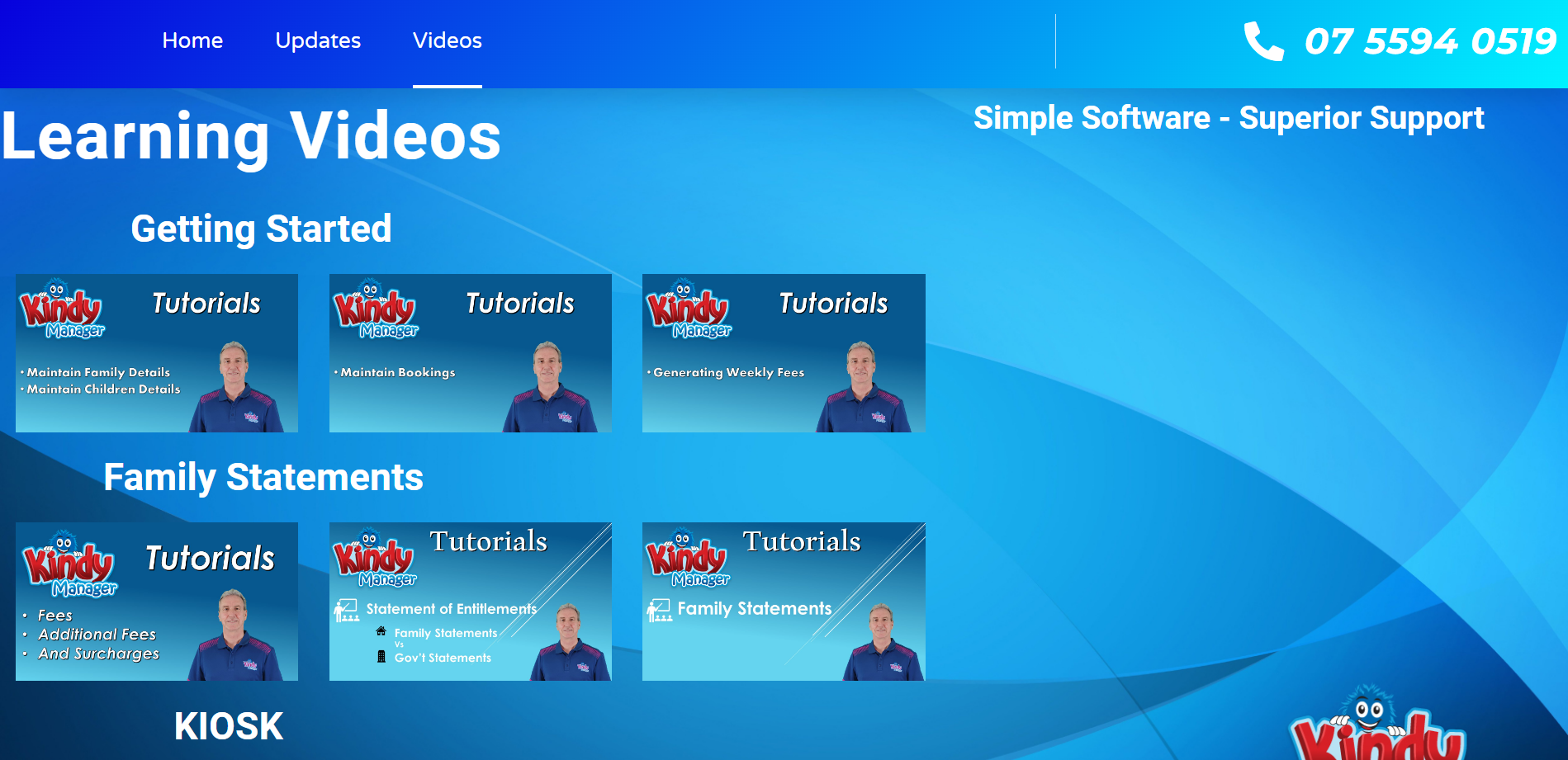Screen dimensions: 1568x760
Task: Select the Videos tab
Action: pos(448,40)
